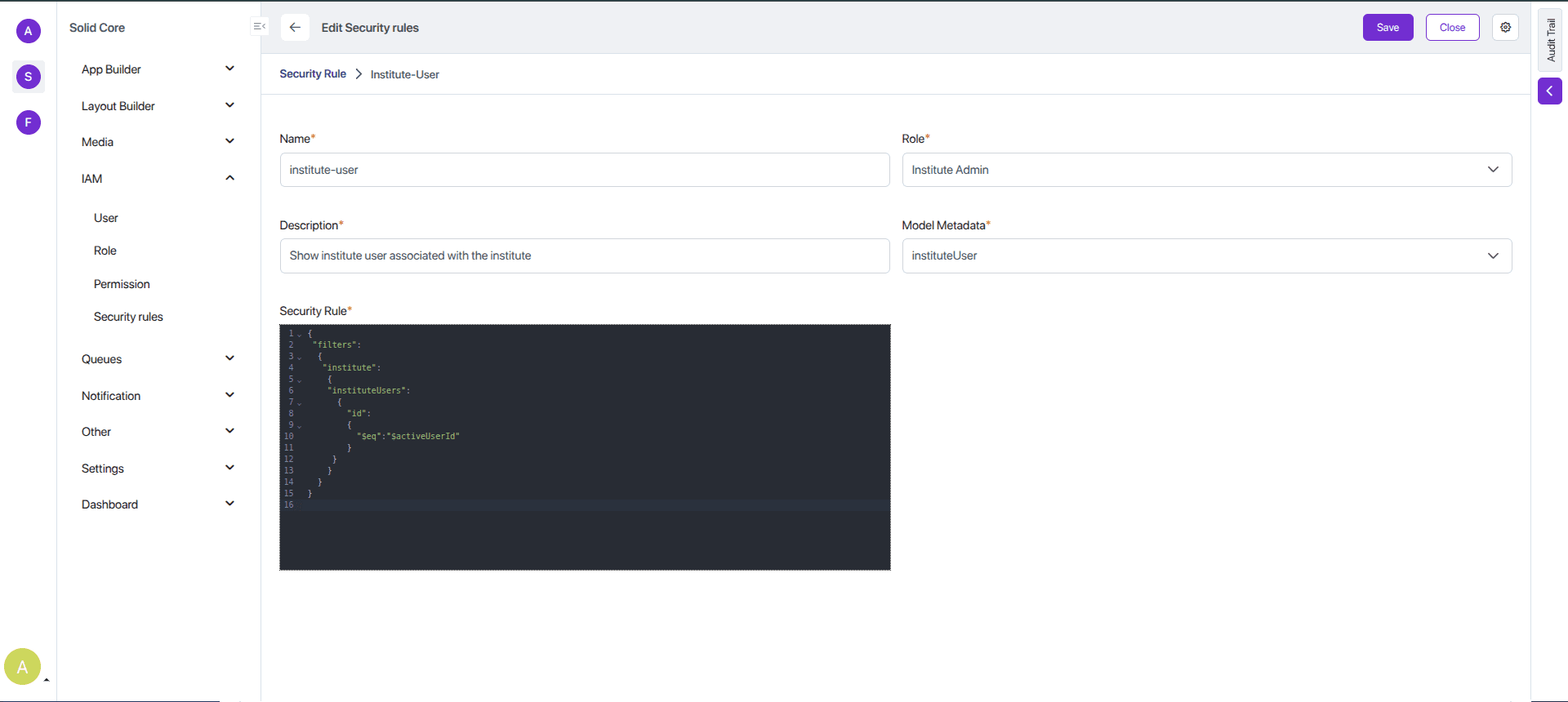Click the "filters" key in the editor
1568x702 pixels.
click(x=335, y=345)
